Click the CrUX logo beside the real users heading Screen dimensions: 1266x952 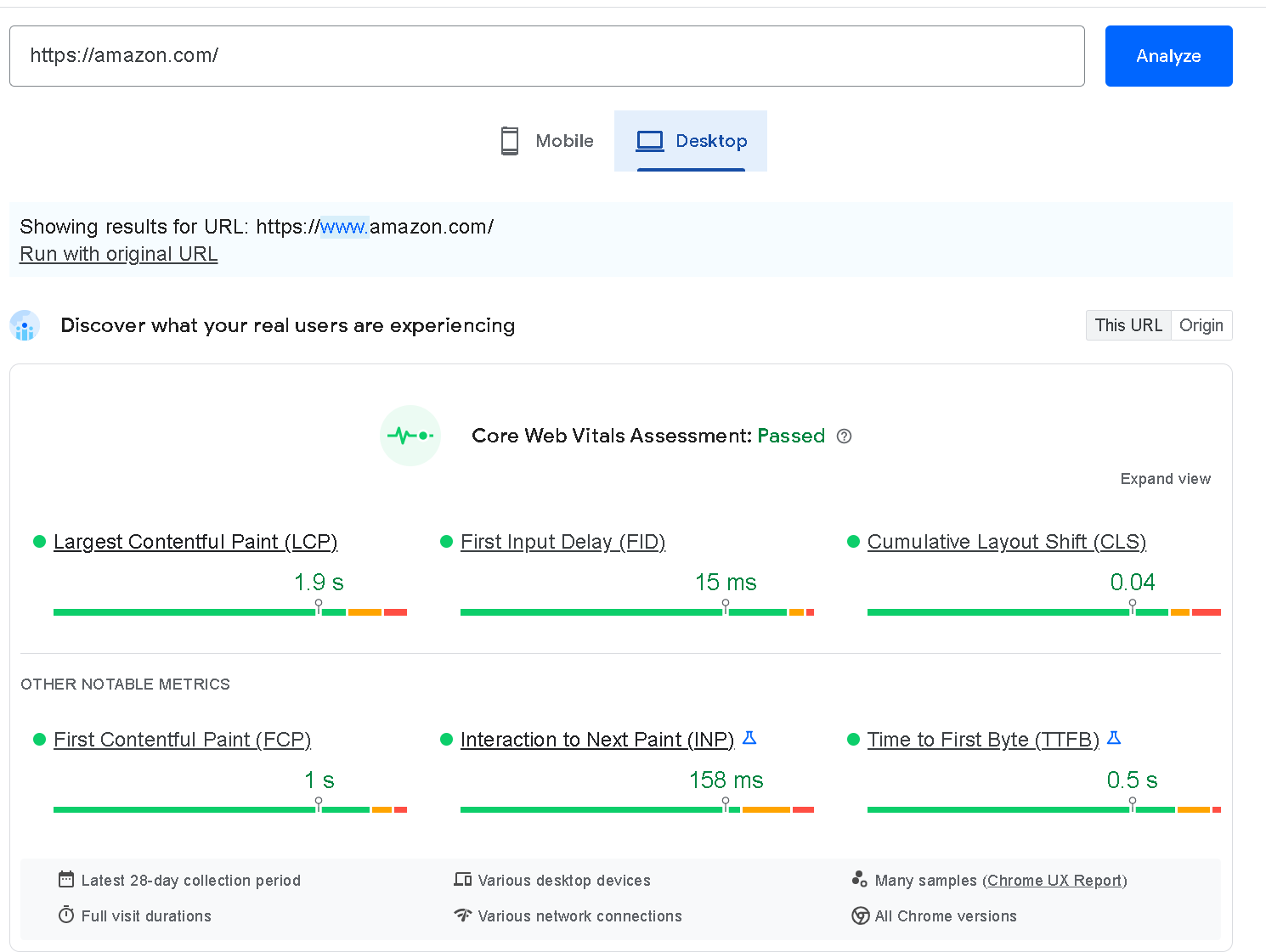(25, 325)
